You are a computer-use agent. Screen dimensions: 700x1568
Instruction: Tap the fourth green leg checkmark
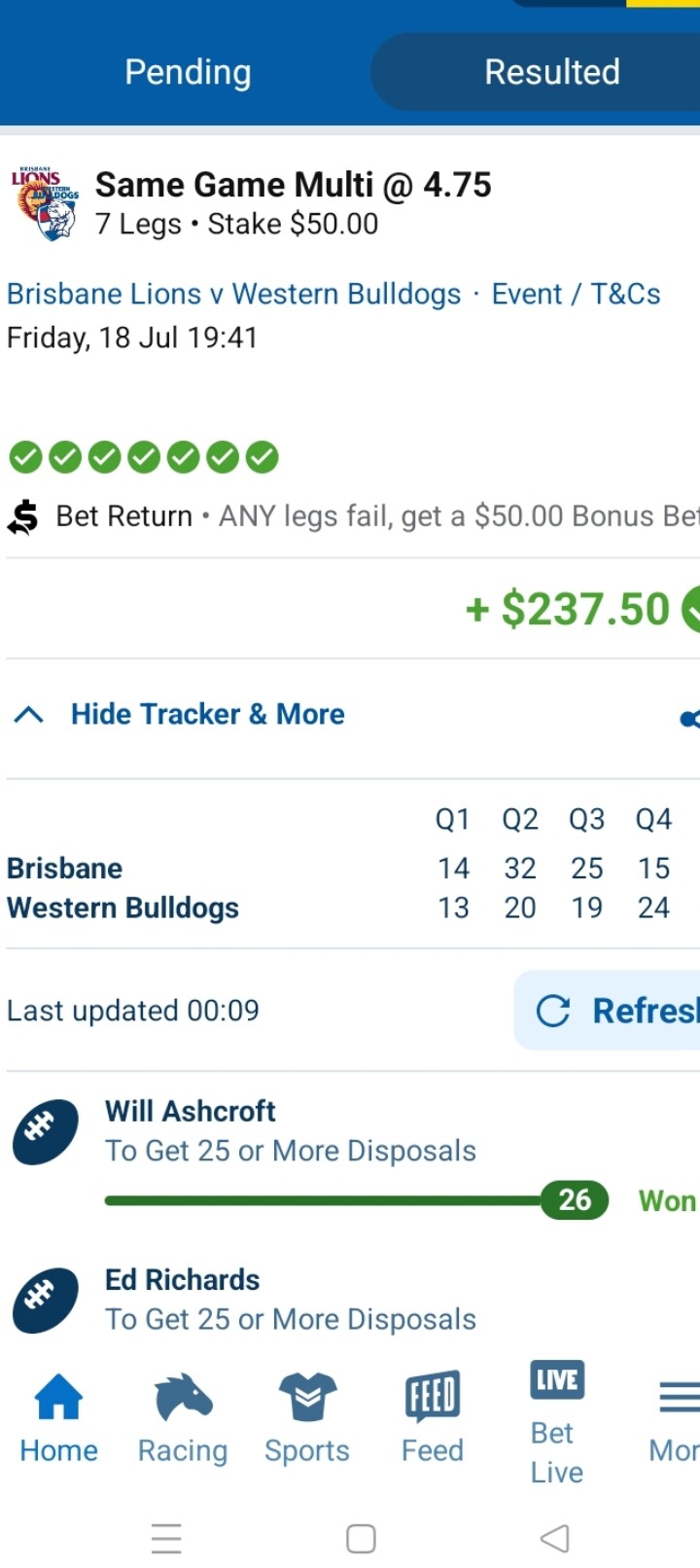(x=144, y=457)
